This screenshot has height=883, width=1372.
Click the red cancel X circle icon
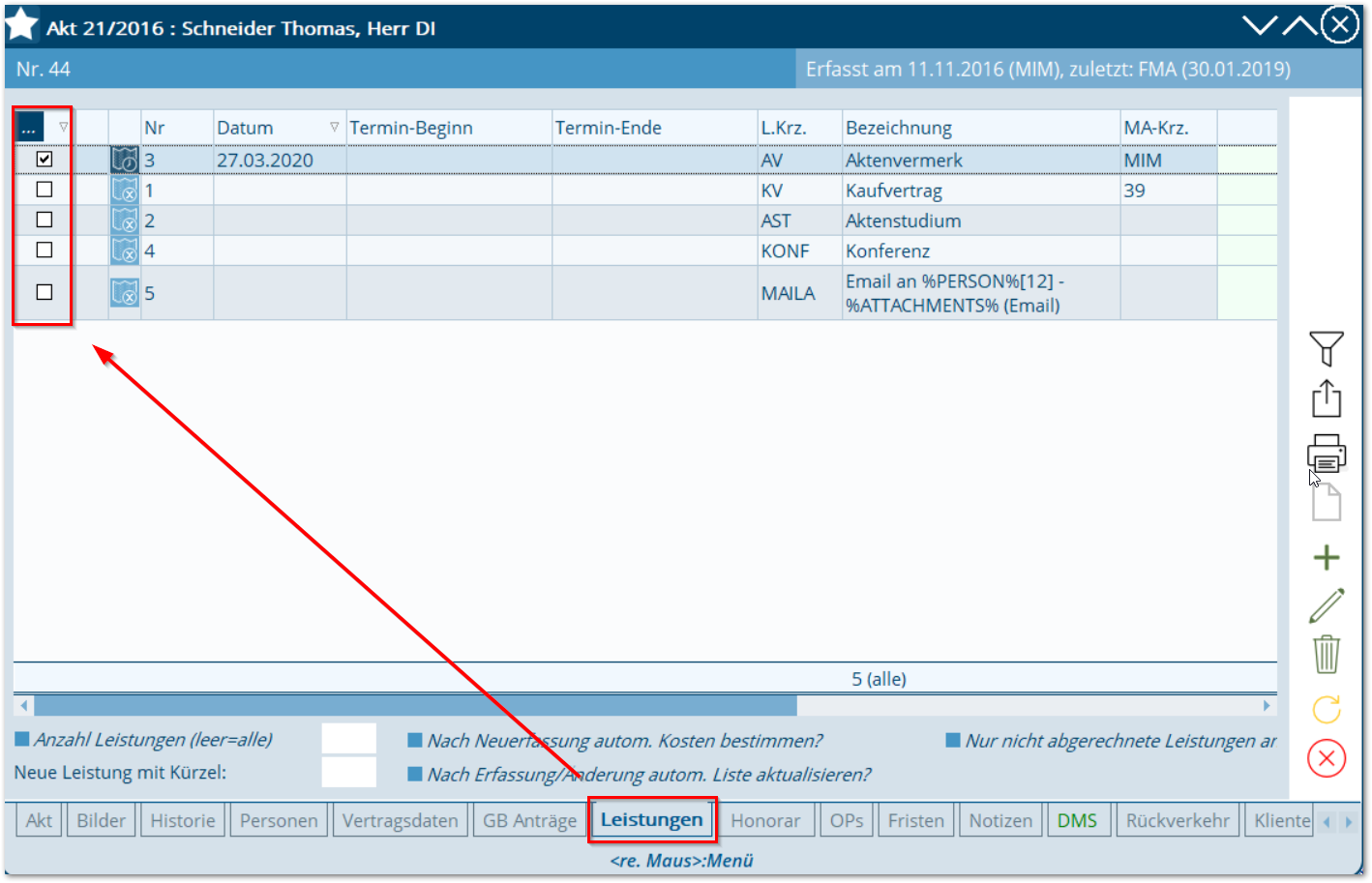pos(1327,758)
